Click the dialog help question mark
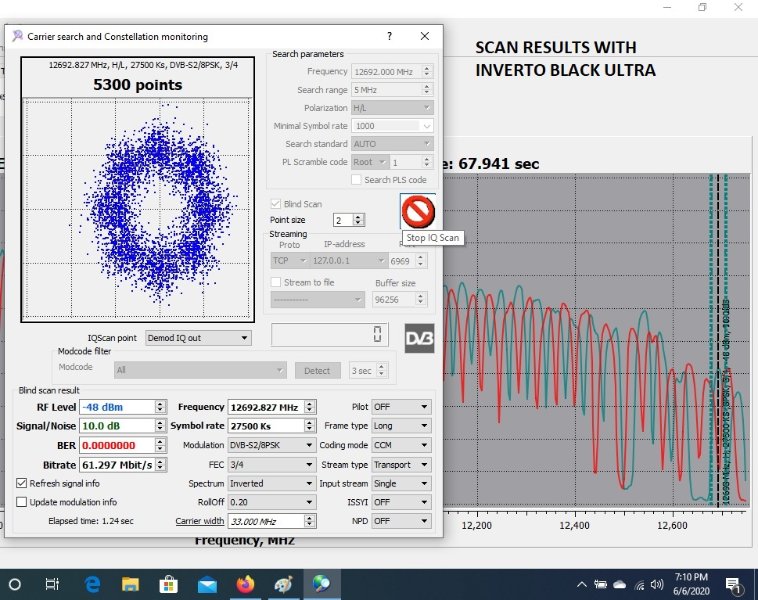 (x=389, y=36)
